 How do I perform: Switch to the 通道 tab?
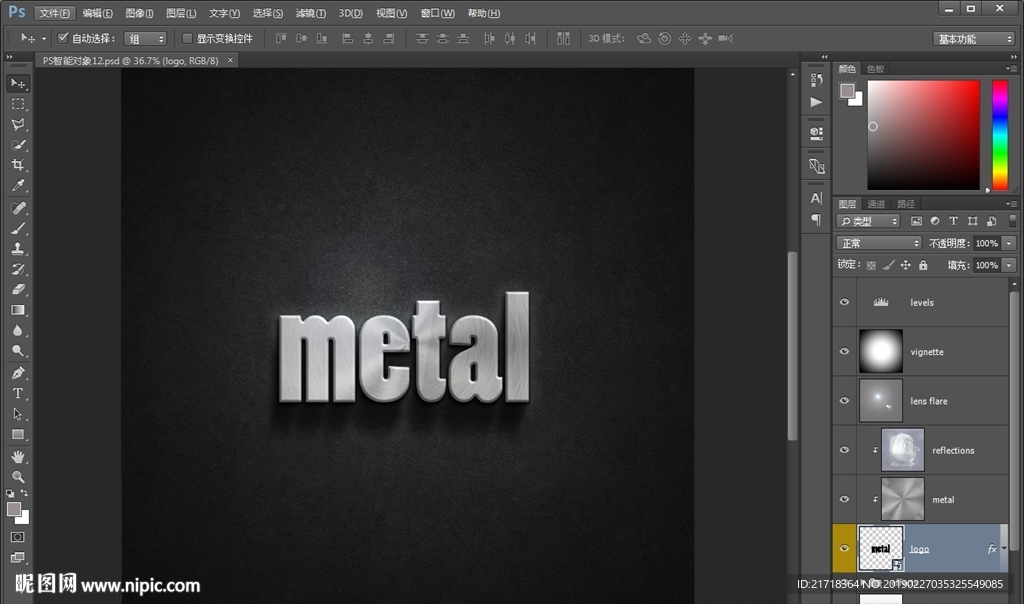876,204
